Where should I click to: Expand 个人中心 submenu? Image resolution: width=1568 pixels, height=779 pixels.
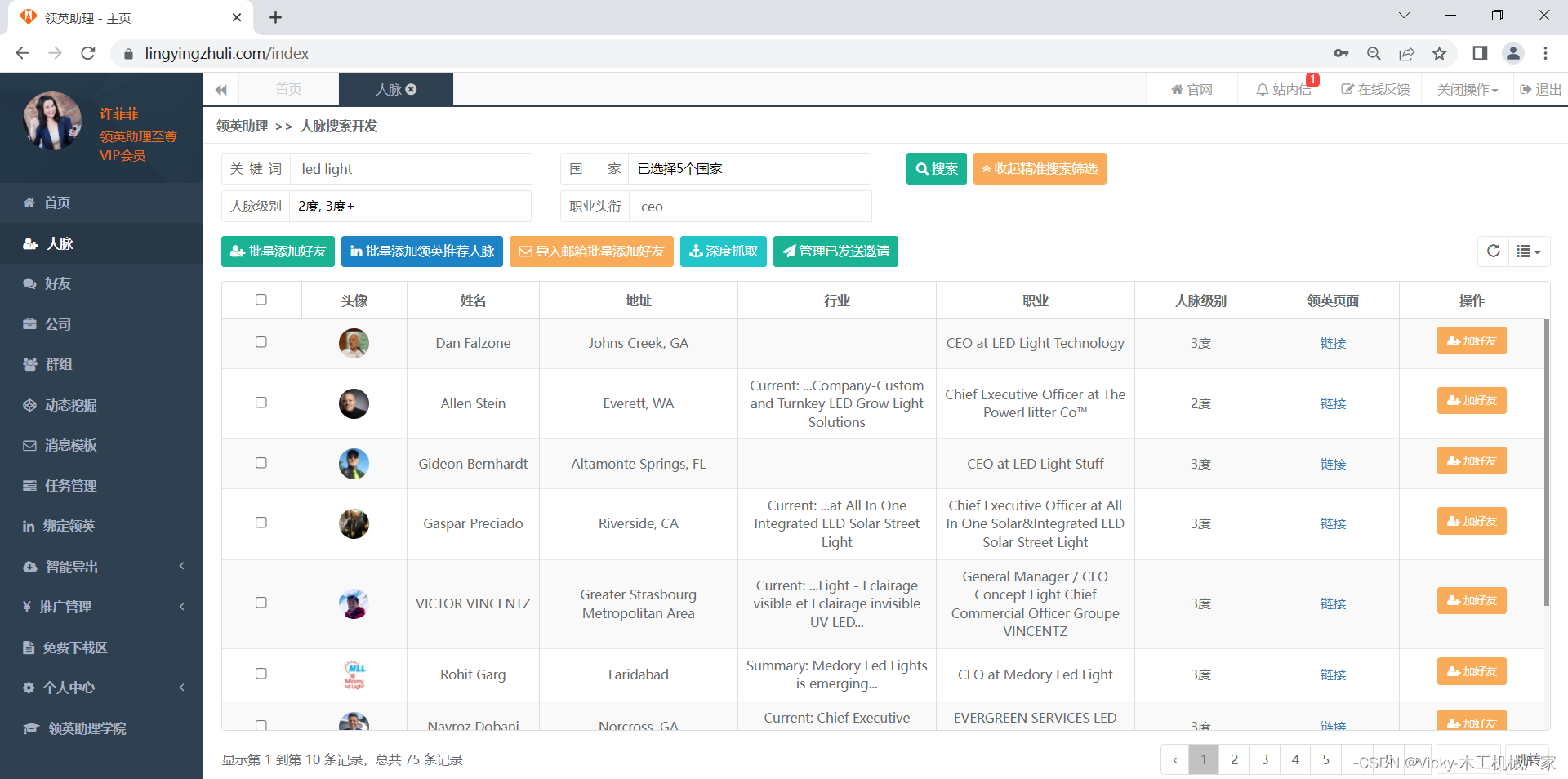[x=101, y=688]
